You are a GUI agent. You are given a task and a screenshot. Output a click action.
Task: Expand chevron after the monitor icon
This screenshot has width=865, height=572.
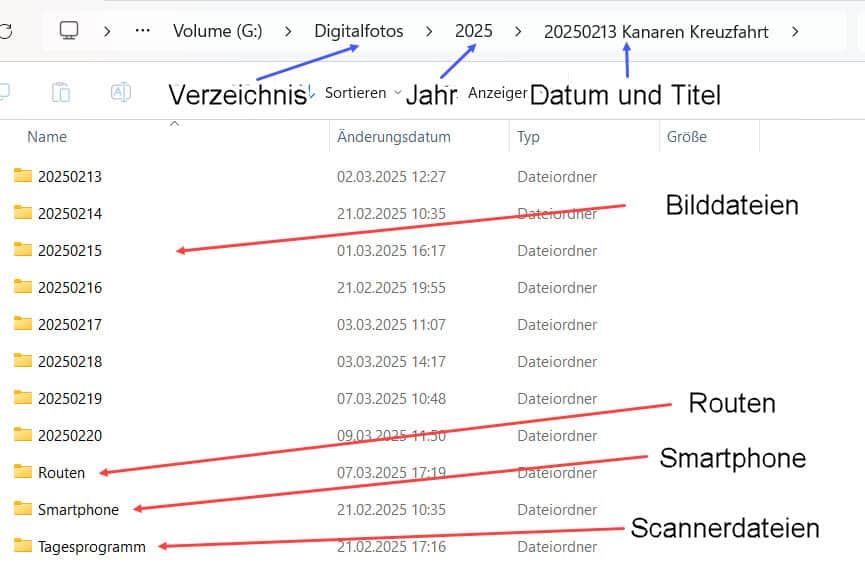pyautogui.click(x=107, y=31)
